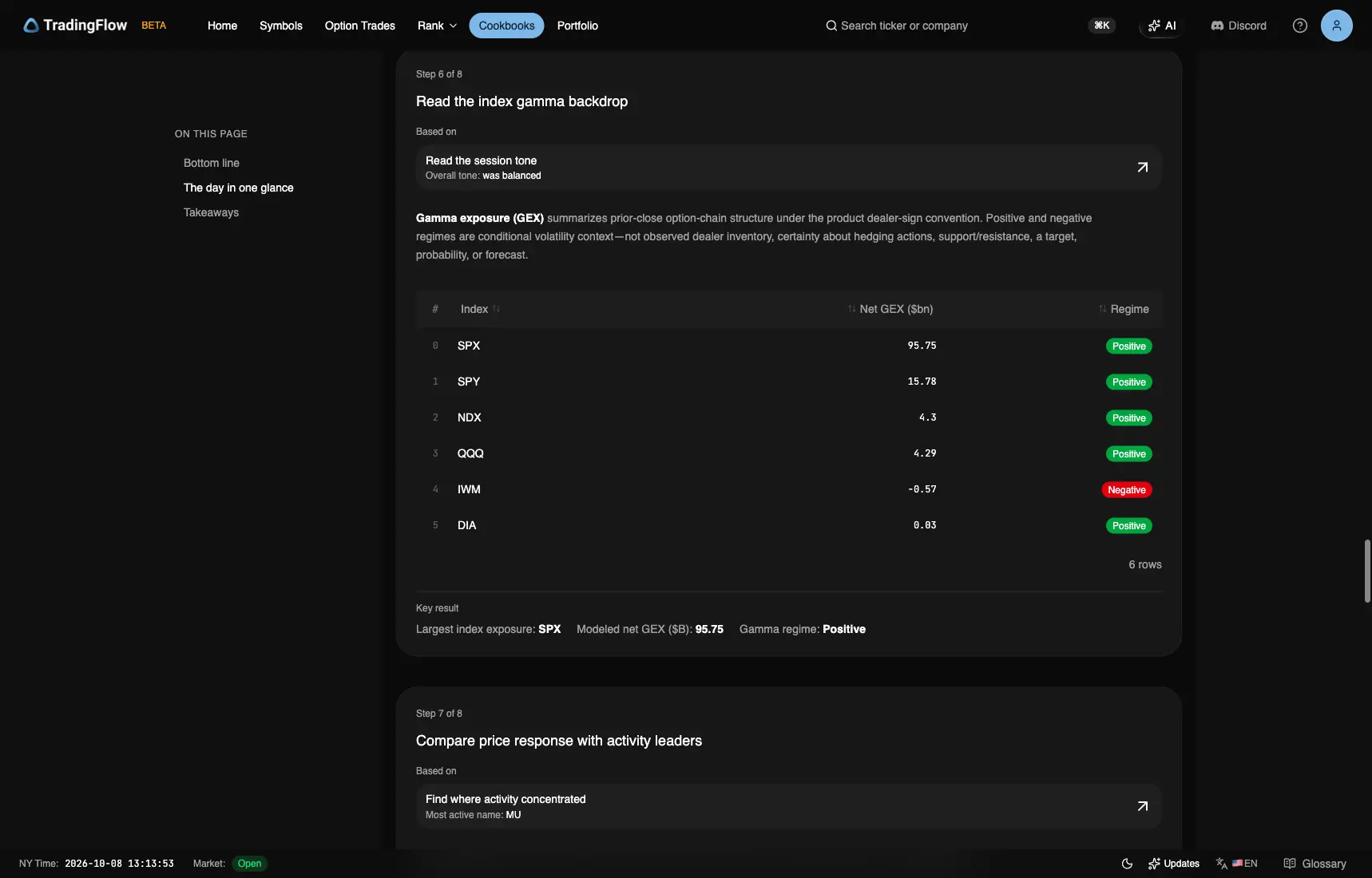
Task: Open the Find where activity concentrated arrow
Action: click(x=1143, y=806)
